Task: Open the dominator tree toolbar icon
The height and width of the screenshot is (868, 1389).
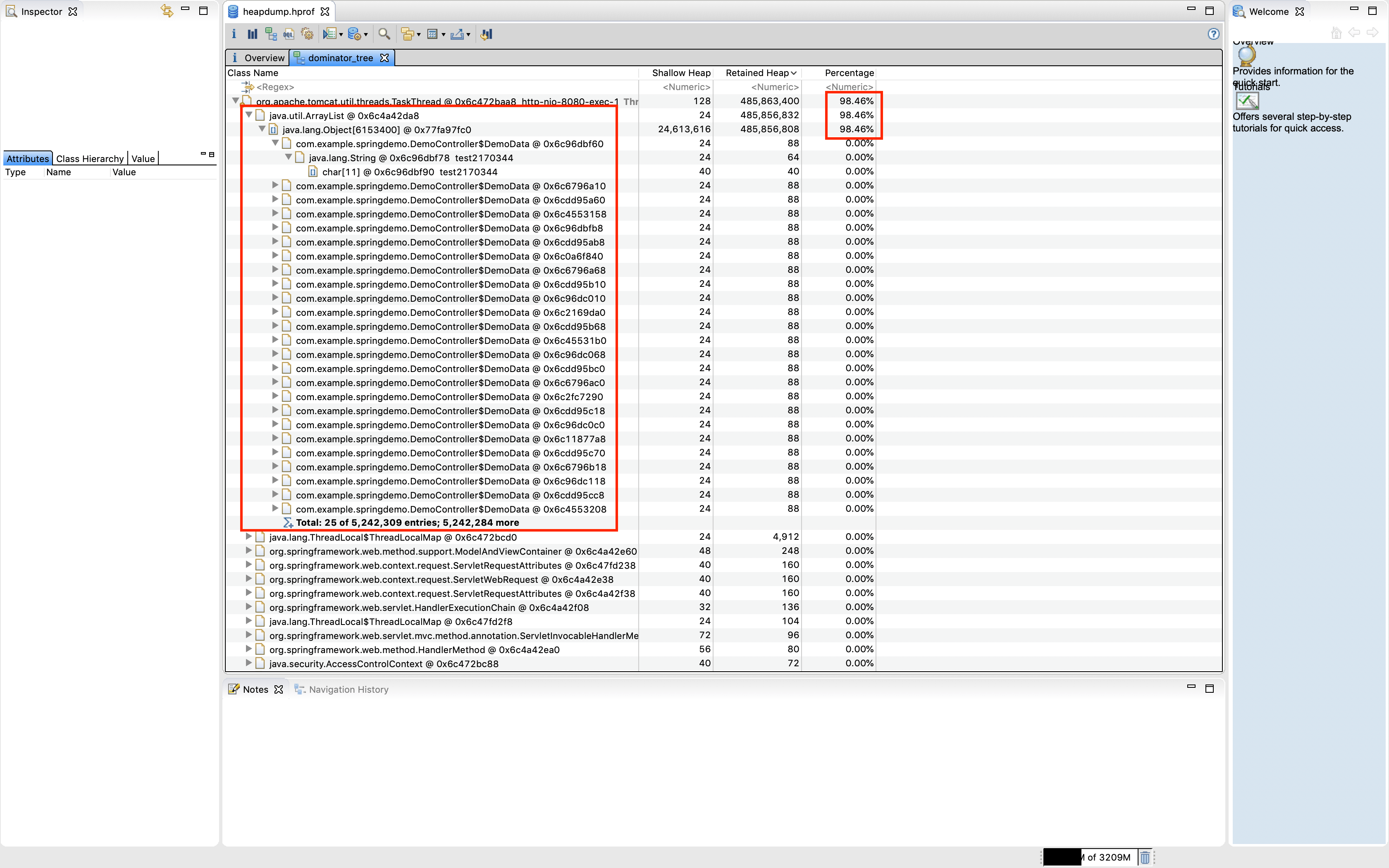Action: point(270,34)
